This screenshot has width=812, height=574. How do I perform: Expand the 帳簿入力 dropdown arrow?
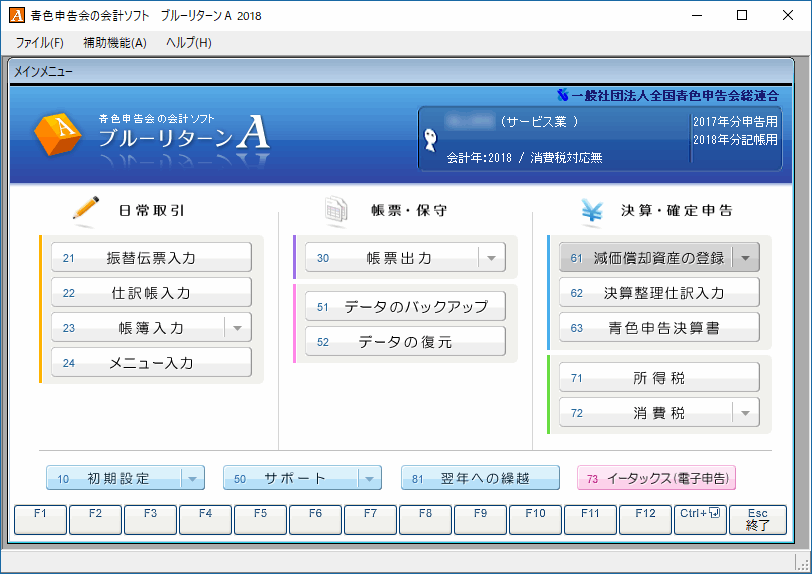click(238, 328)
